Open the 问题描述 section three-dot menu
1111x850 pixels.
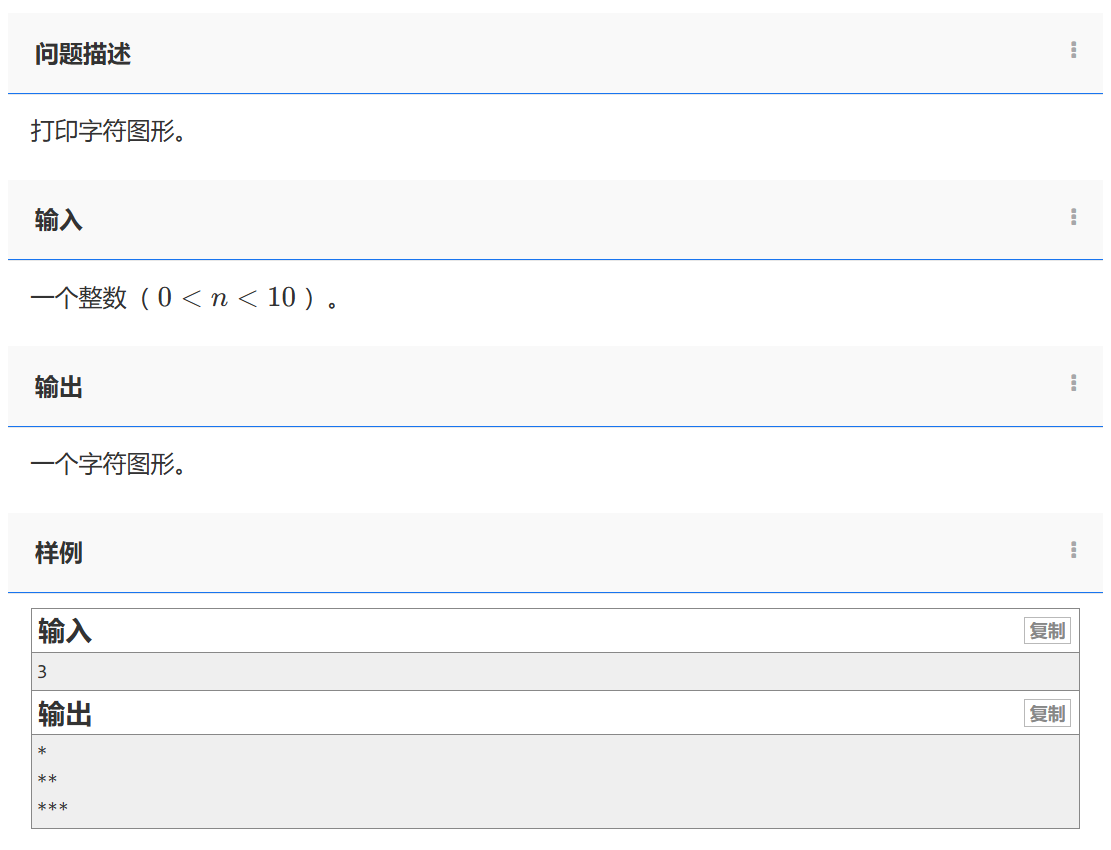coord(1073,50)
